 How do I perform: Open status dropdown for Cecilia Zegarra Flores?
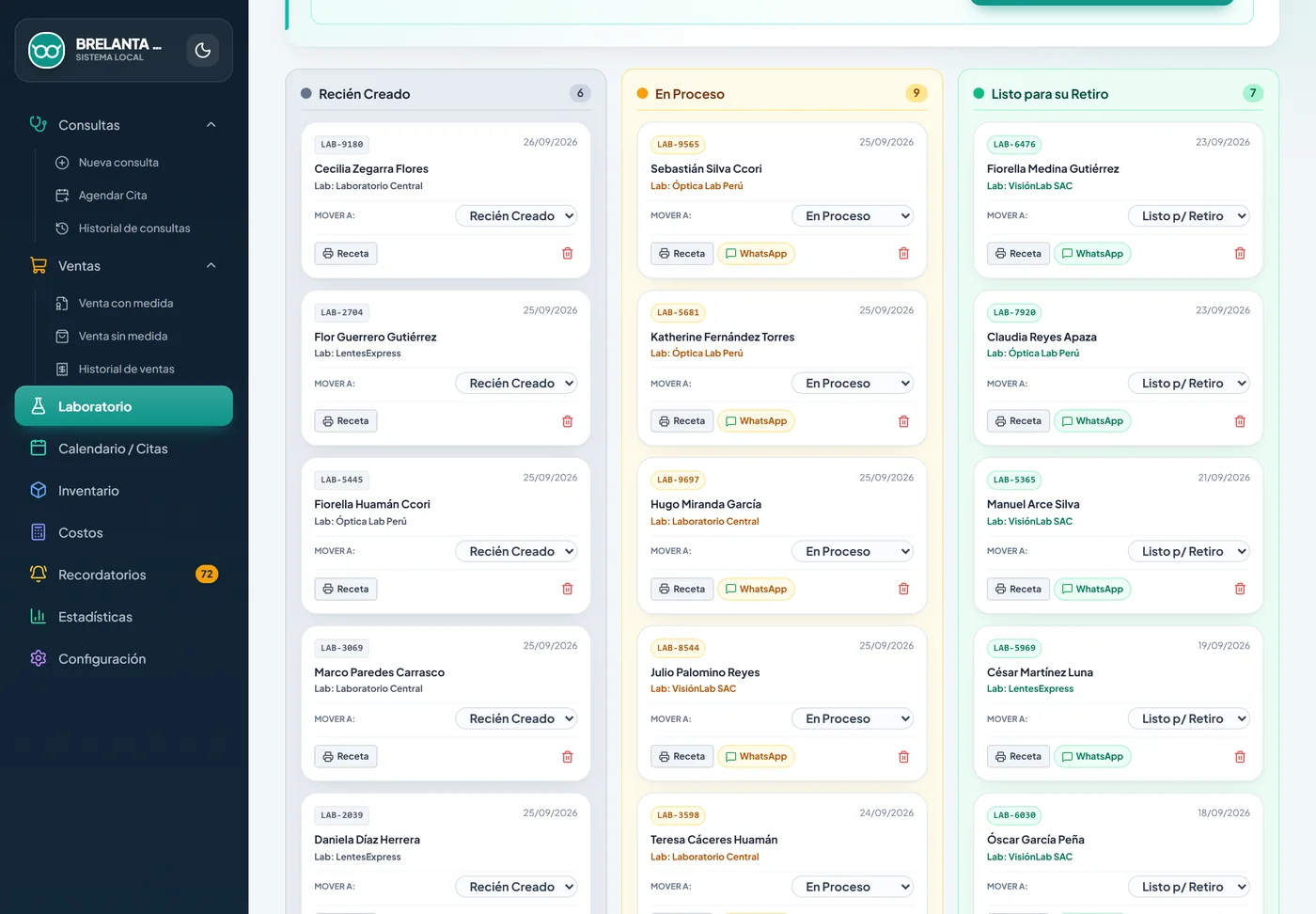click(516, 216)
